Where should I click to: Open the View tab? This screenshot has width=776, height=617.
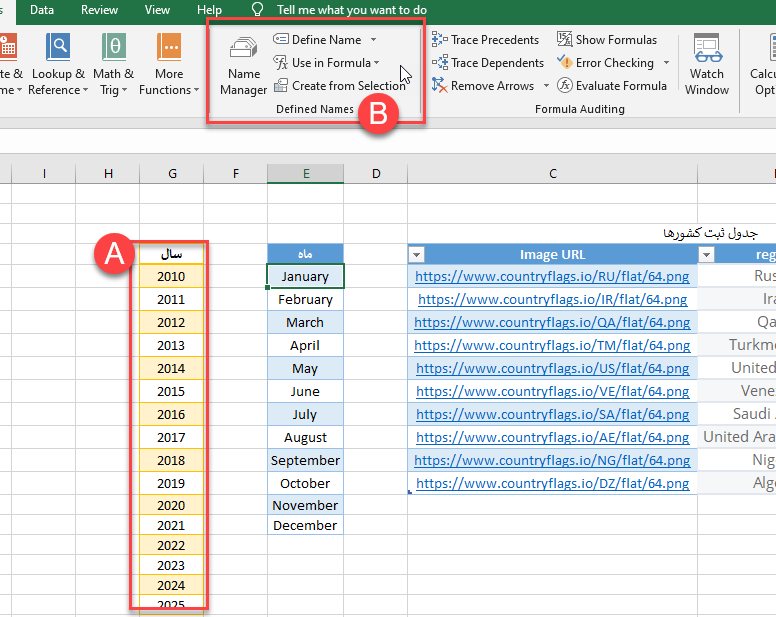point(157,10)
